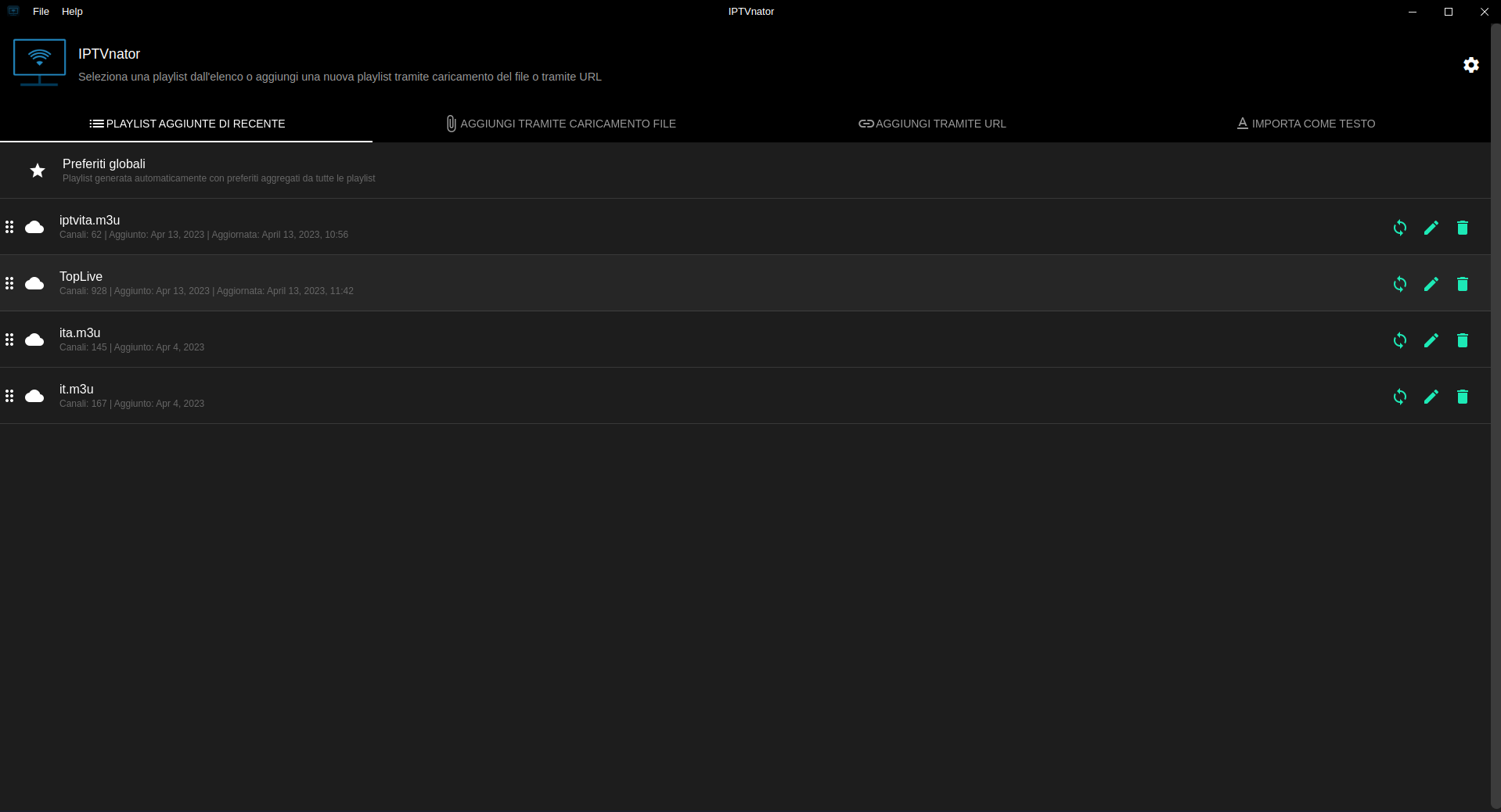Click the 'Canali: 928' details line
1501x812 pixels.
[x=207, y=291]
